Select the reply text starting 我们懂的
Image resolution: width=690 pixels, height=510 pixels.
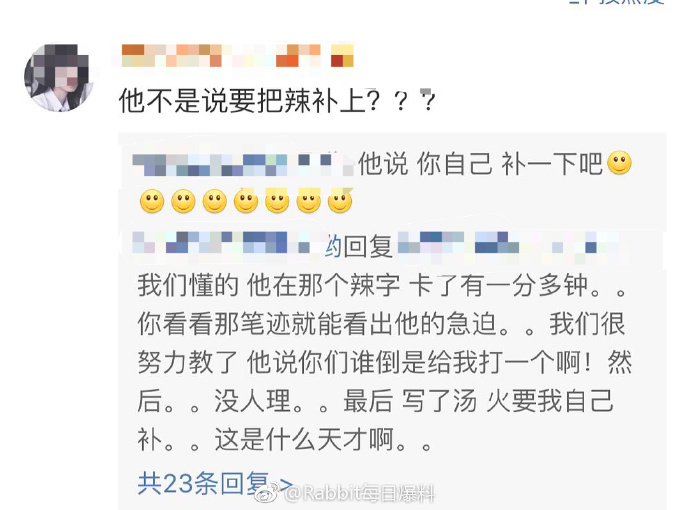click(x=384, y=362)
